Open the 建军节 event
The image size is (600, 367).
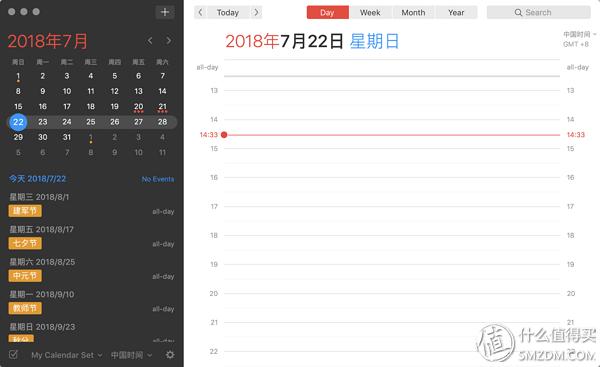pos(25,211)
